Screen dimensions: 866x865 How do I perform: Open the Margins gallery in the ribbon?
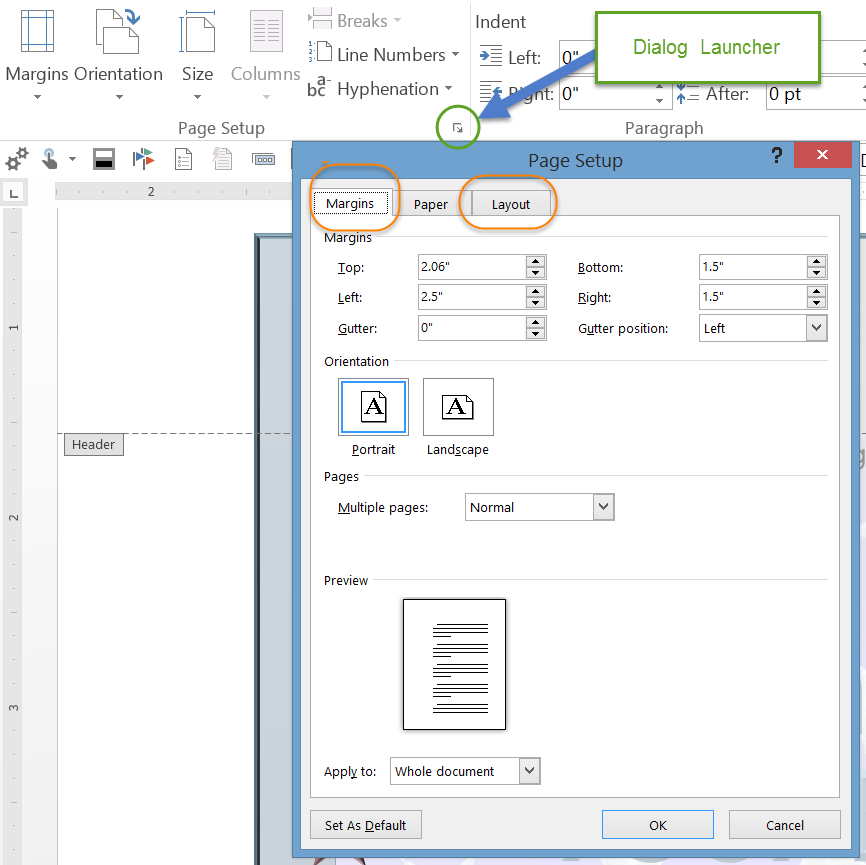pyautogui.click(x=37, y=54)
